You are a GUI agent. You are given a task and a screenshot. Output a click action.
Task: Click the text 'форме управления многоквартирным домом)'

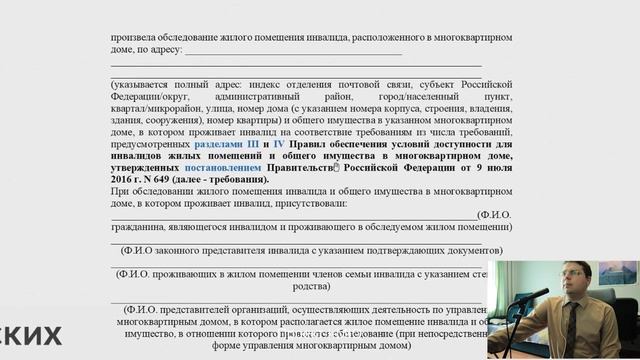coord(311,346)
